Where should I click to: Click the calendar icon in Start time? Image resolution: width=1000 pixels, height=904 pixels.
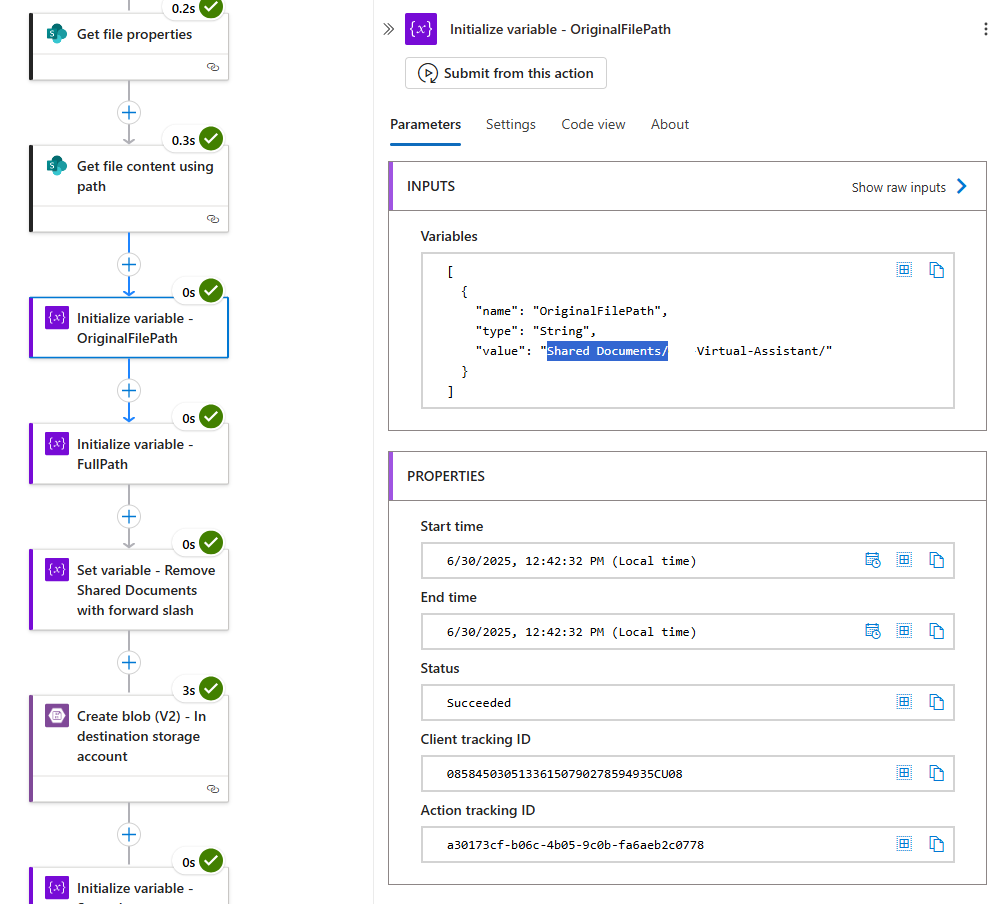coord(872,560)
